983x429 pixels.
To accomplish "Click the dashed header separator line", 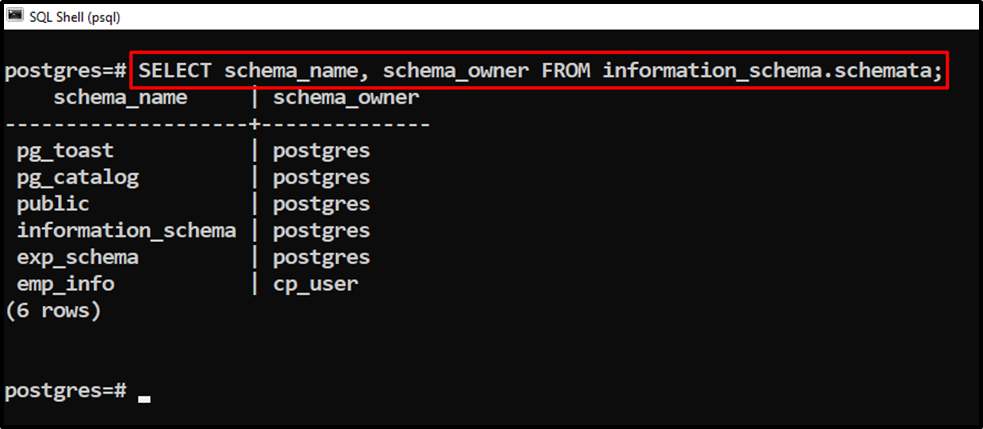I will pyautogui.click(x=217, y=125).
